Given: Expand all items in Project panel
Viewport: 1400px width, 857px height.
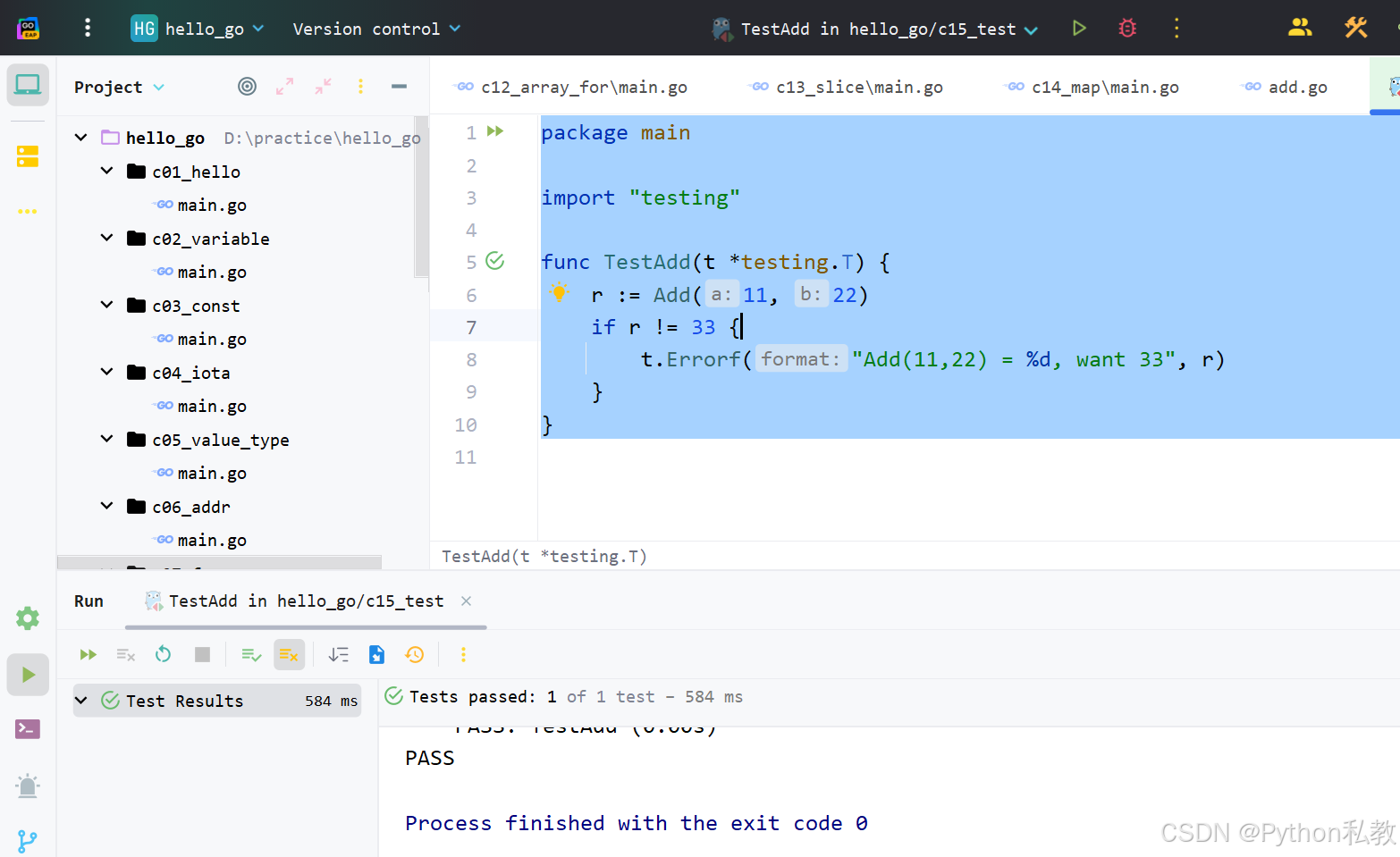Looking at the screenshot, I should pos(284,86).
